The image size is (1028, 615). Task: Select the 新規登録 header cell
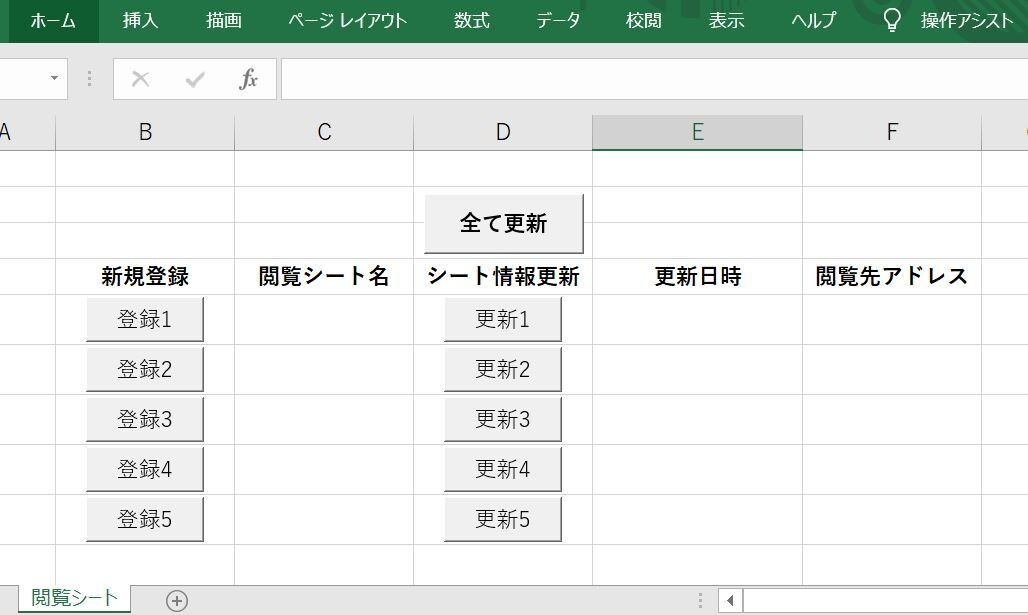click(145, 276)
